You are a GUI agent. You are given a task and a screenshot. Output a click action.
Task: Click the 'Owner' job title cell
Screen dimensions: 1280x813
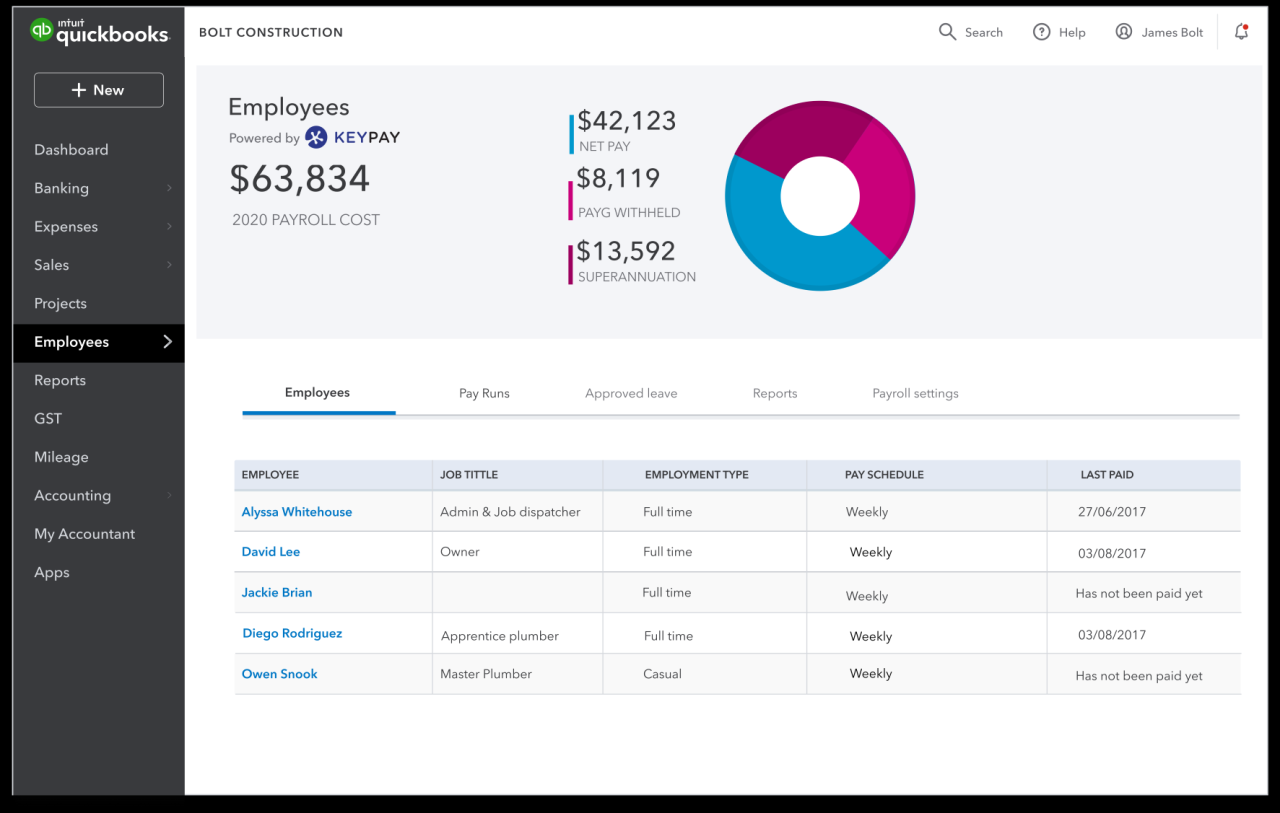tap(460, 552)
